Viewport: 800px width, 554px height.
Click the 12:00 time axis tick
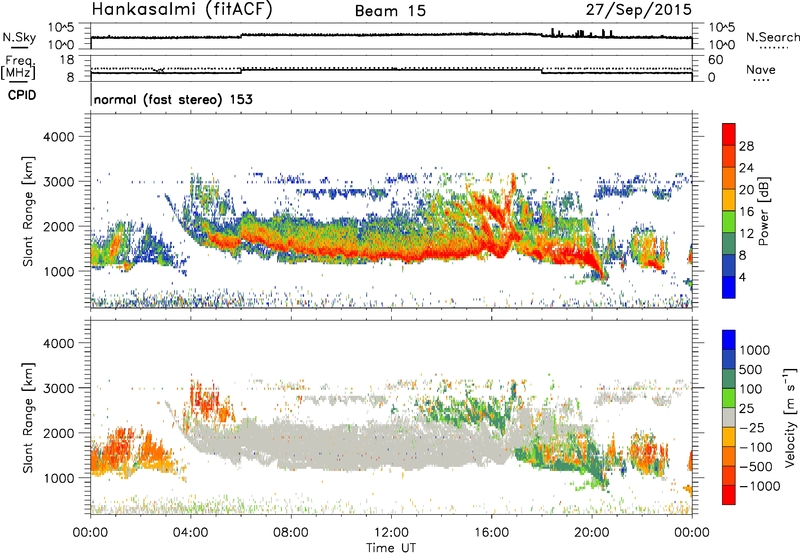tap(391, 533)
